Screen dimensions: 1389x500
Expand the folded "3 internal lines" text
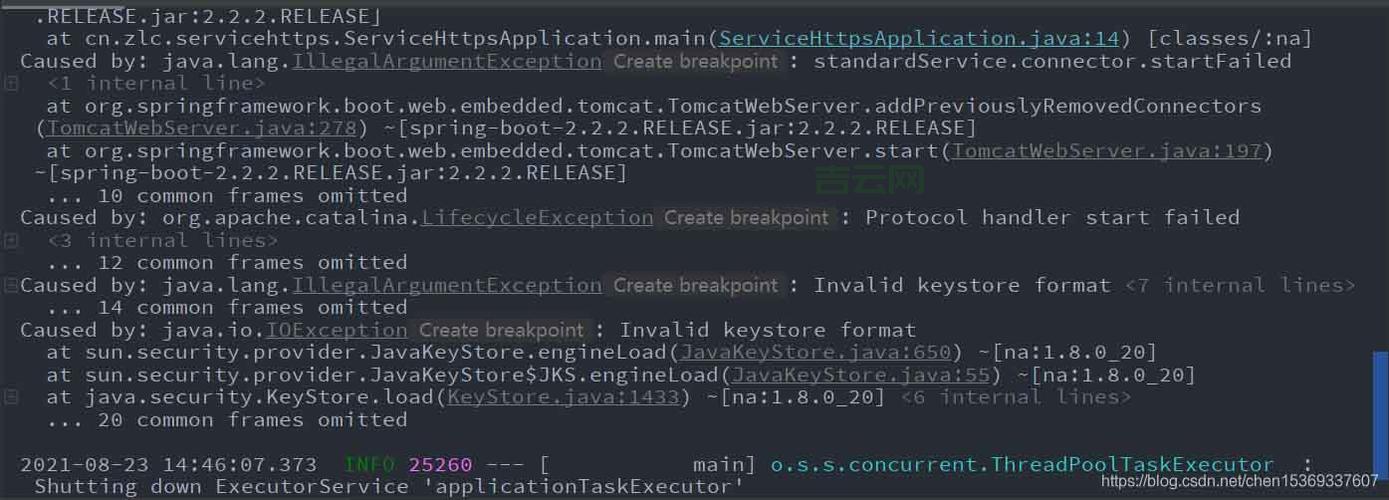(x=162, y=240)
